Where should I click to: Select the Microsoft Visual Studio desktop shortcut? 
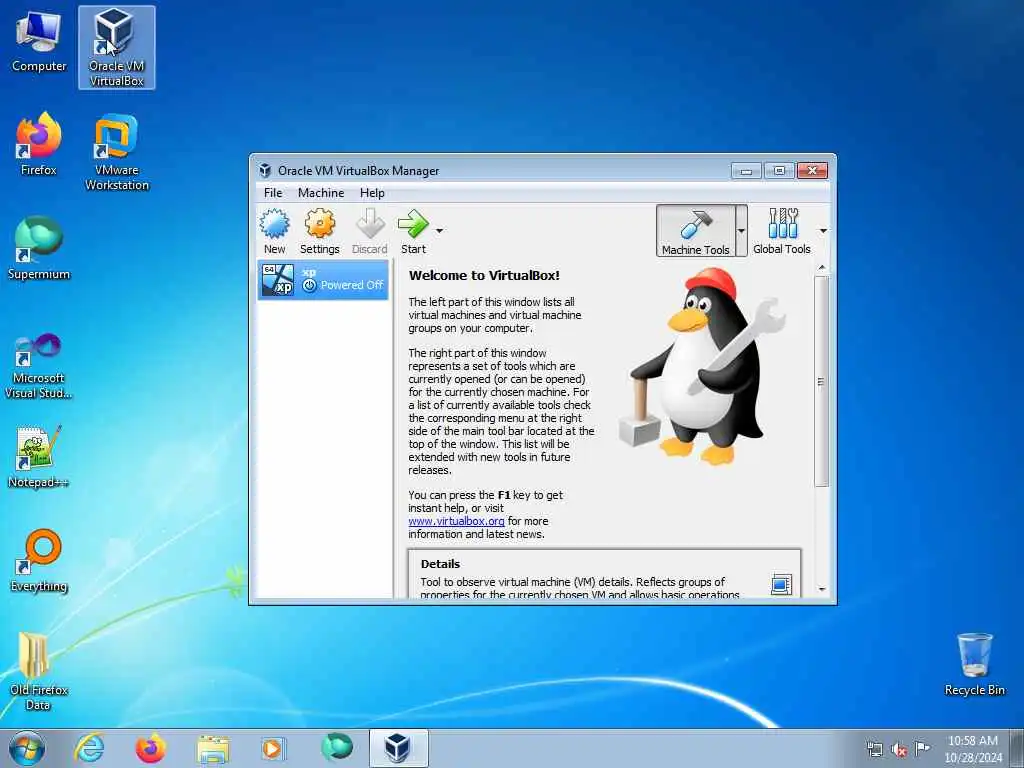pyautogui.click(x=39, y=366)
